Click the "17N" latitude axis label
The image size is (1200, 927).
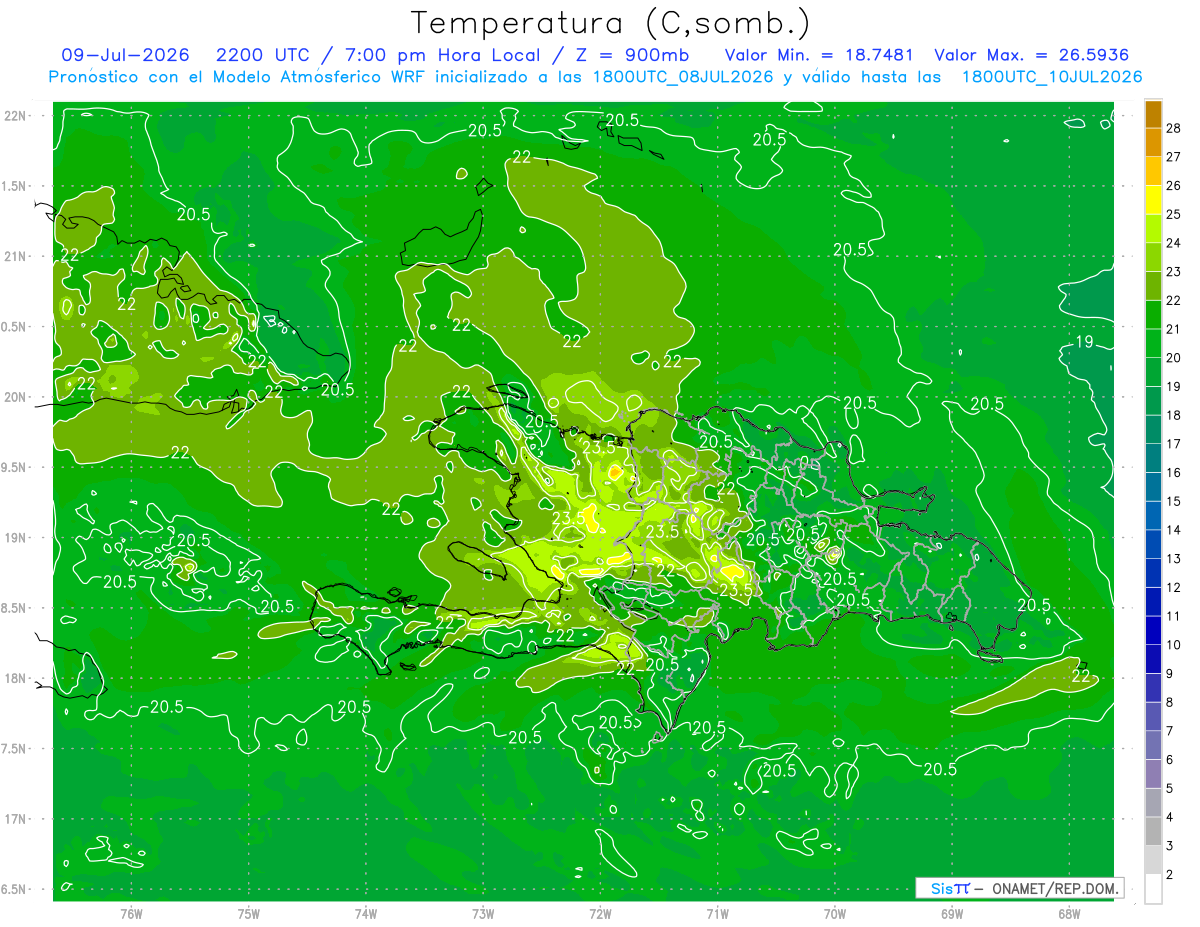pyautogui.click(x=16, y=819)
